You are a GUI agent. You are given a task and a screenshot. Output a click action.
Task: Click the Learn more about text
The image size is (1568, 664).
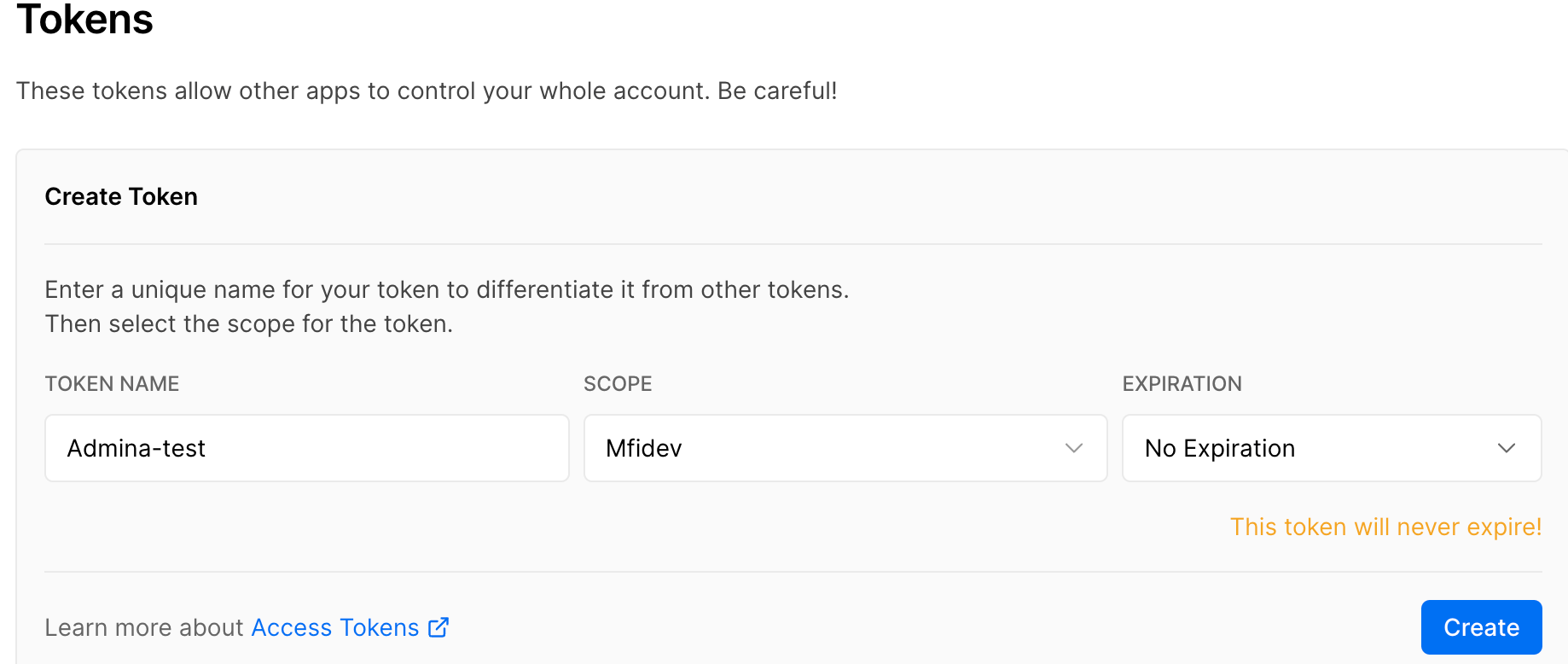(x=144, y=627)
